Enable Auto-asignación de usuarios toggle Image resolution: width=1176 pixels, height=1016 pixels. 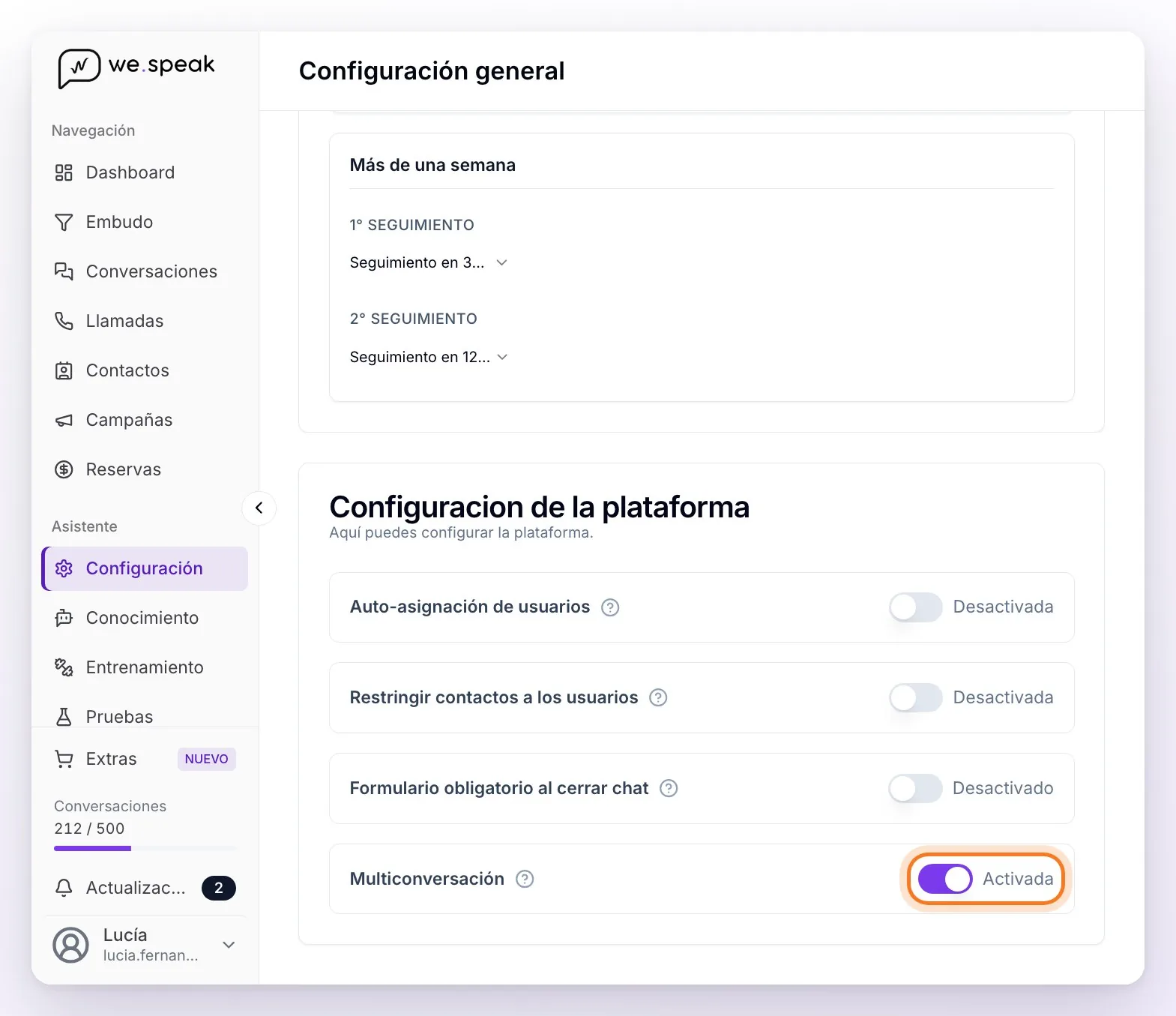point(915,607)
